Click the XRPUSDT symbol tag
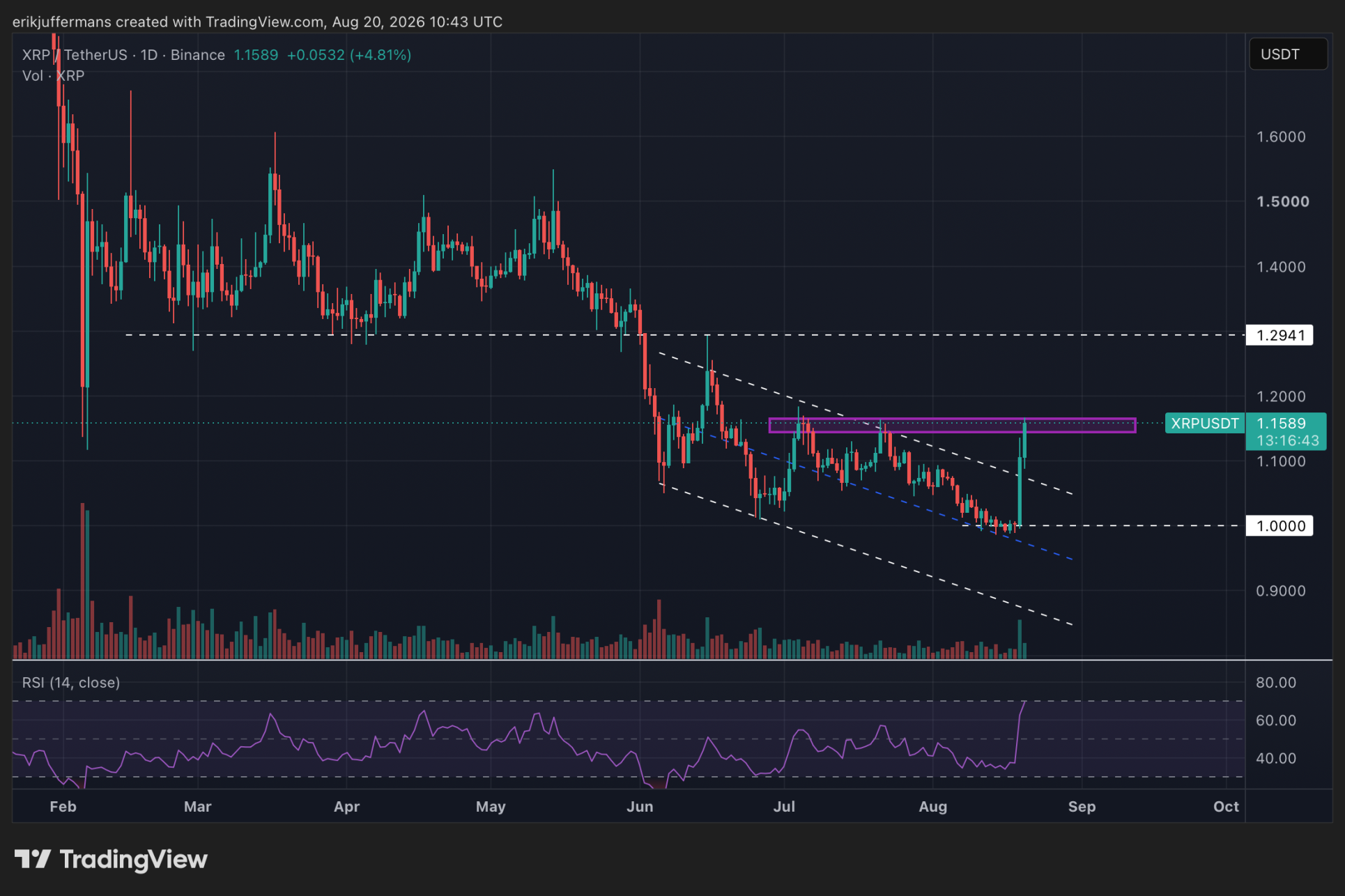The image size is (1345, 896). click(1205, 423)
